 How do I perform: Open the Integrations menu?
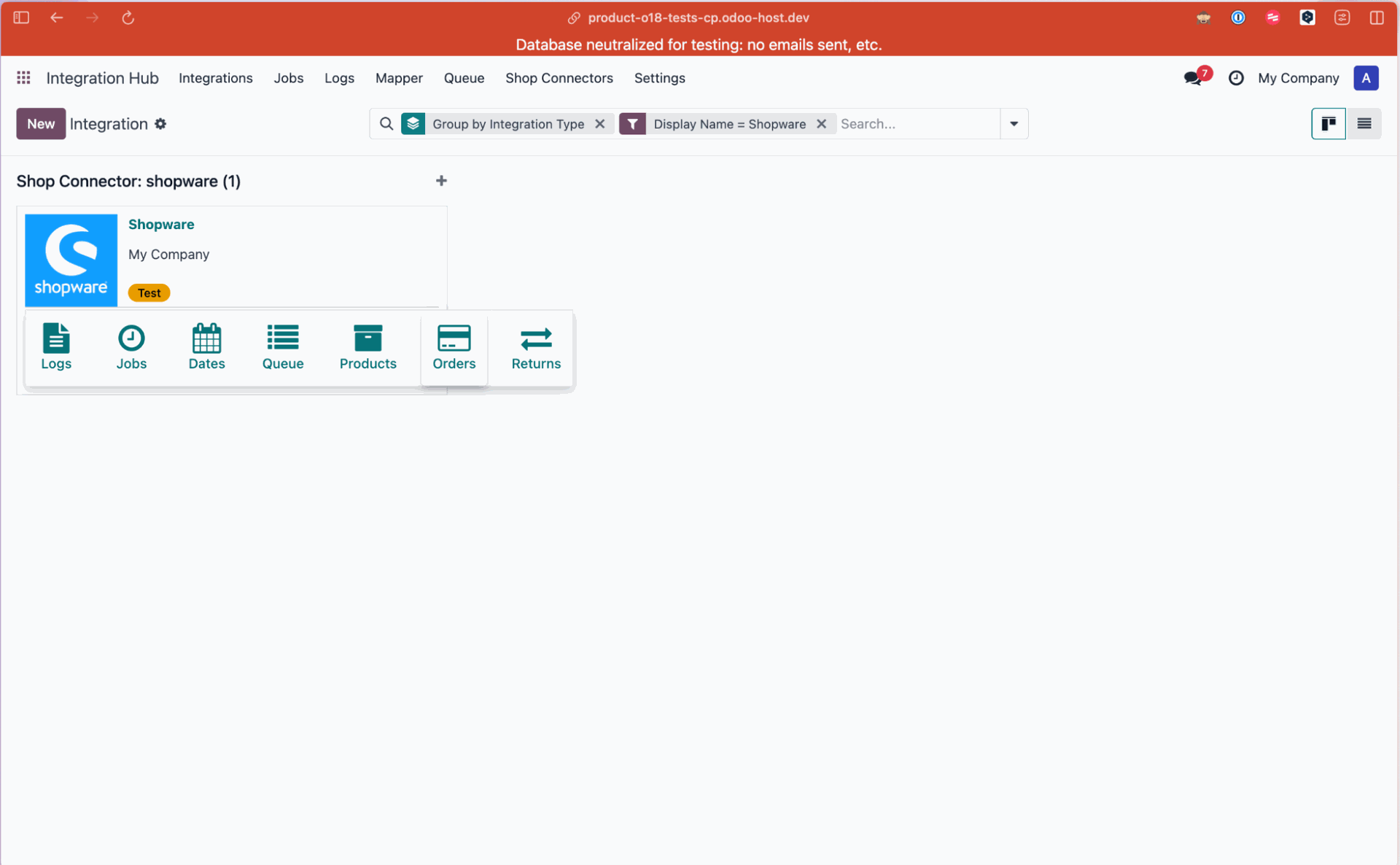pyautogui.click(x=215, y=78)
